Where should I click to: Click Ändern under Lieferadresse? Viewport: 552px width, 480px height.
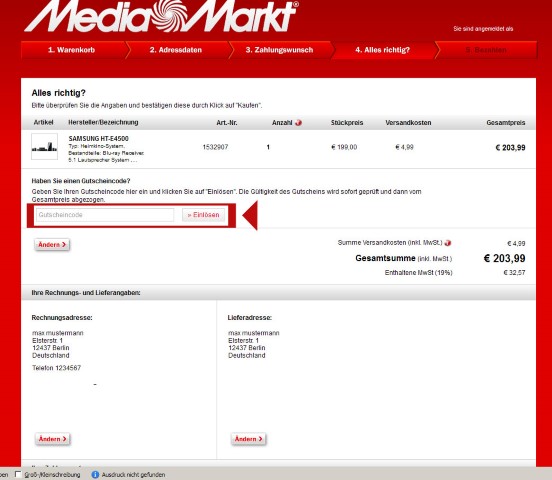click(249, 439)
